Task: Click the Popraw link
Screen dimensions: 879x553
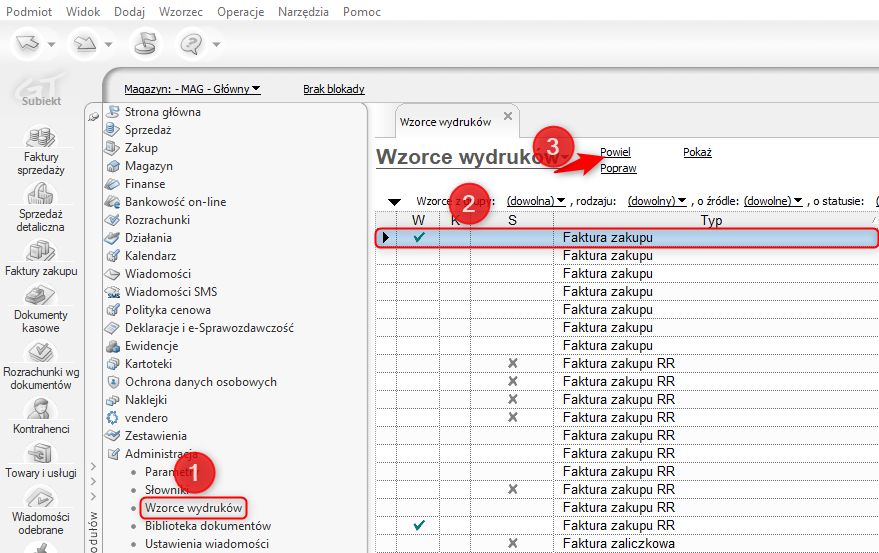Action: tap(618, 168)
